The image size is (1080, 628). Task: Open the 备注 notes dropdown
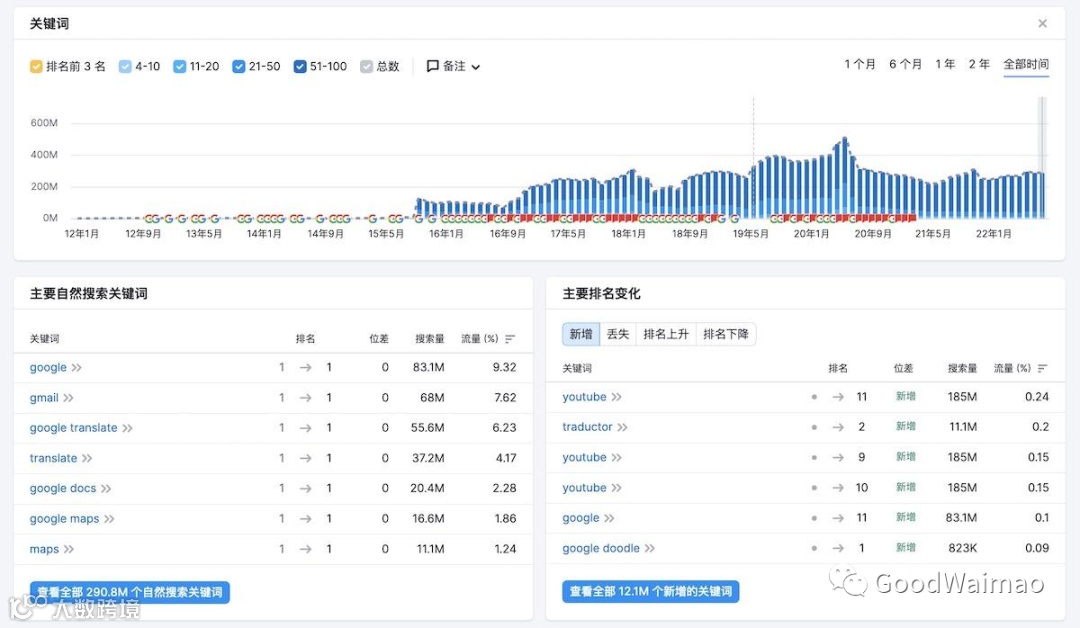click(x=453, y=66)
